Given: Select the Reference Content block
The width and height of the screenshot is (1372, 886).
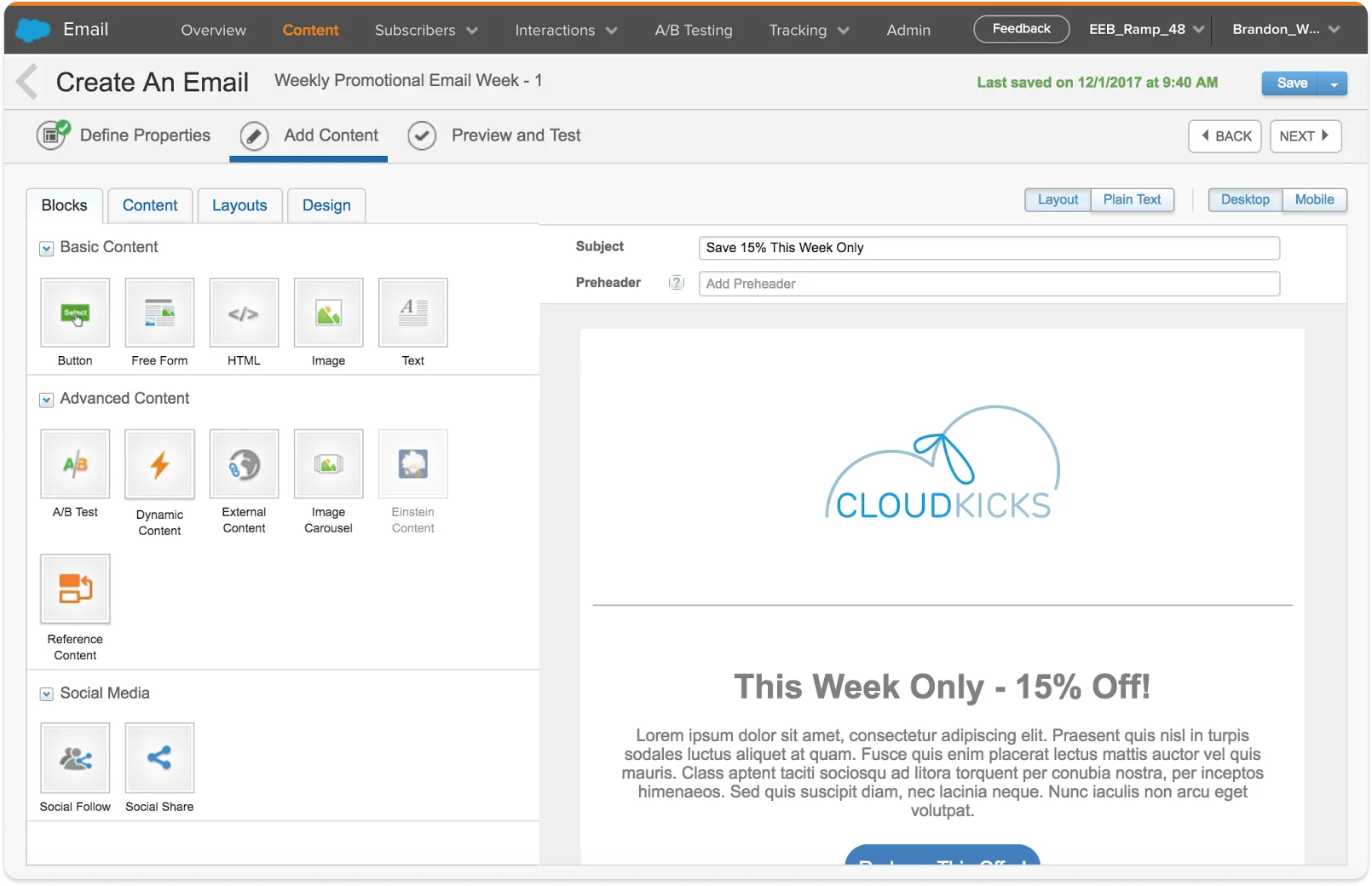Looking at the screenshot, I should [x=75, y=589].
